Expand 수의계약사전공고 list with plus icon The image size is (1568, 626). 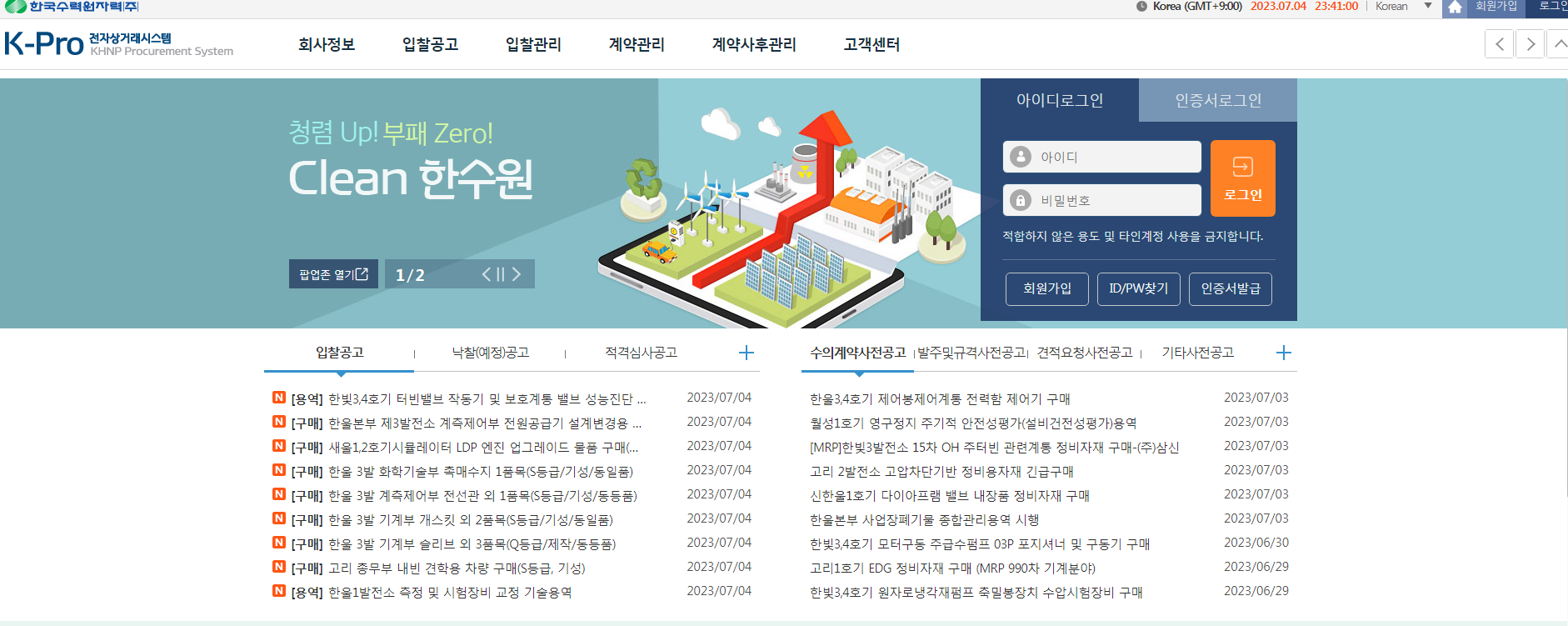point(1283,353)
